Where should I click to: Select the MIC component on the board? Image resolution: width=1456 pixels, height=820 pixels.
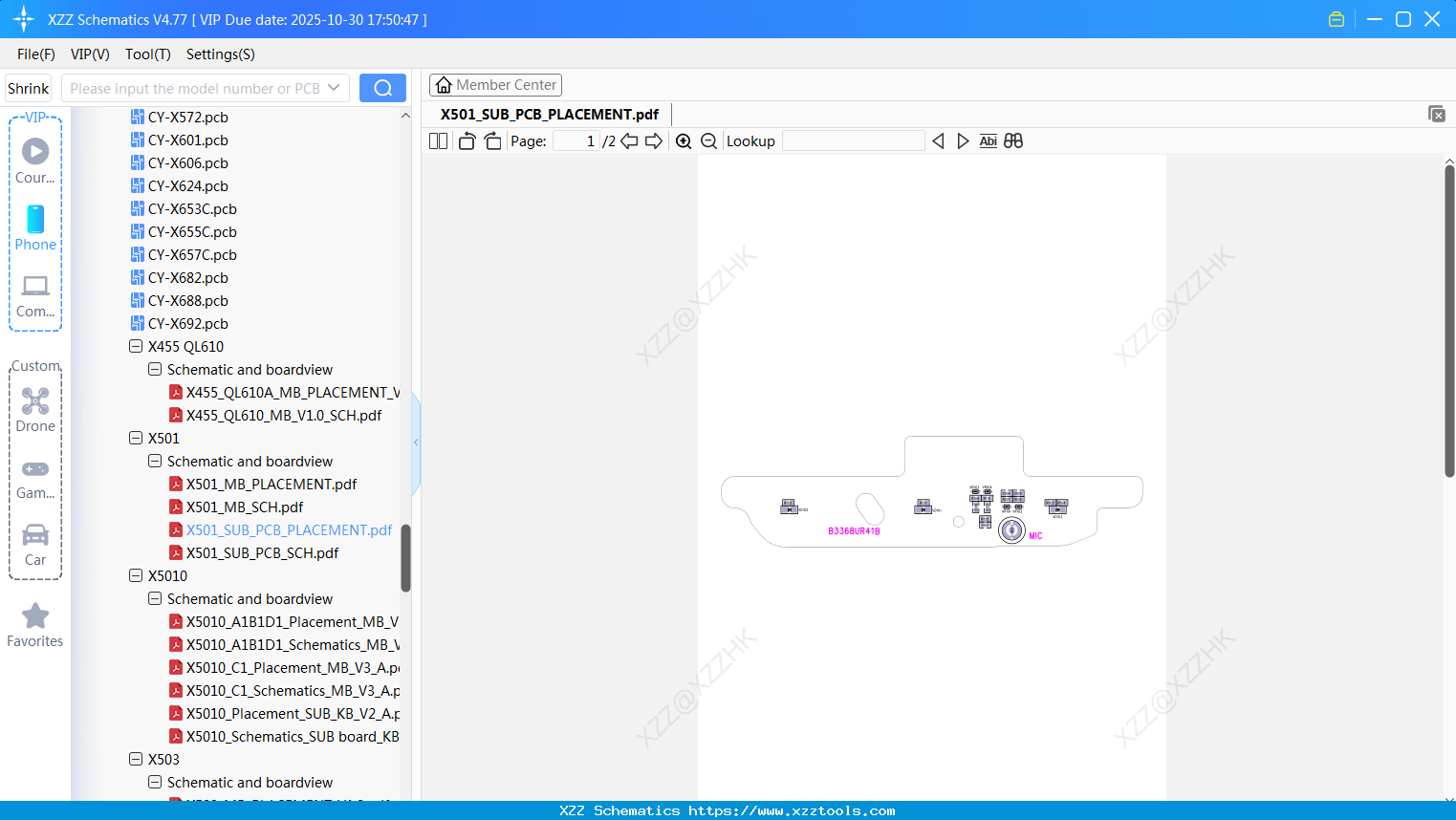pyautogui.click(x=1011, y=530)
